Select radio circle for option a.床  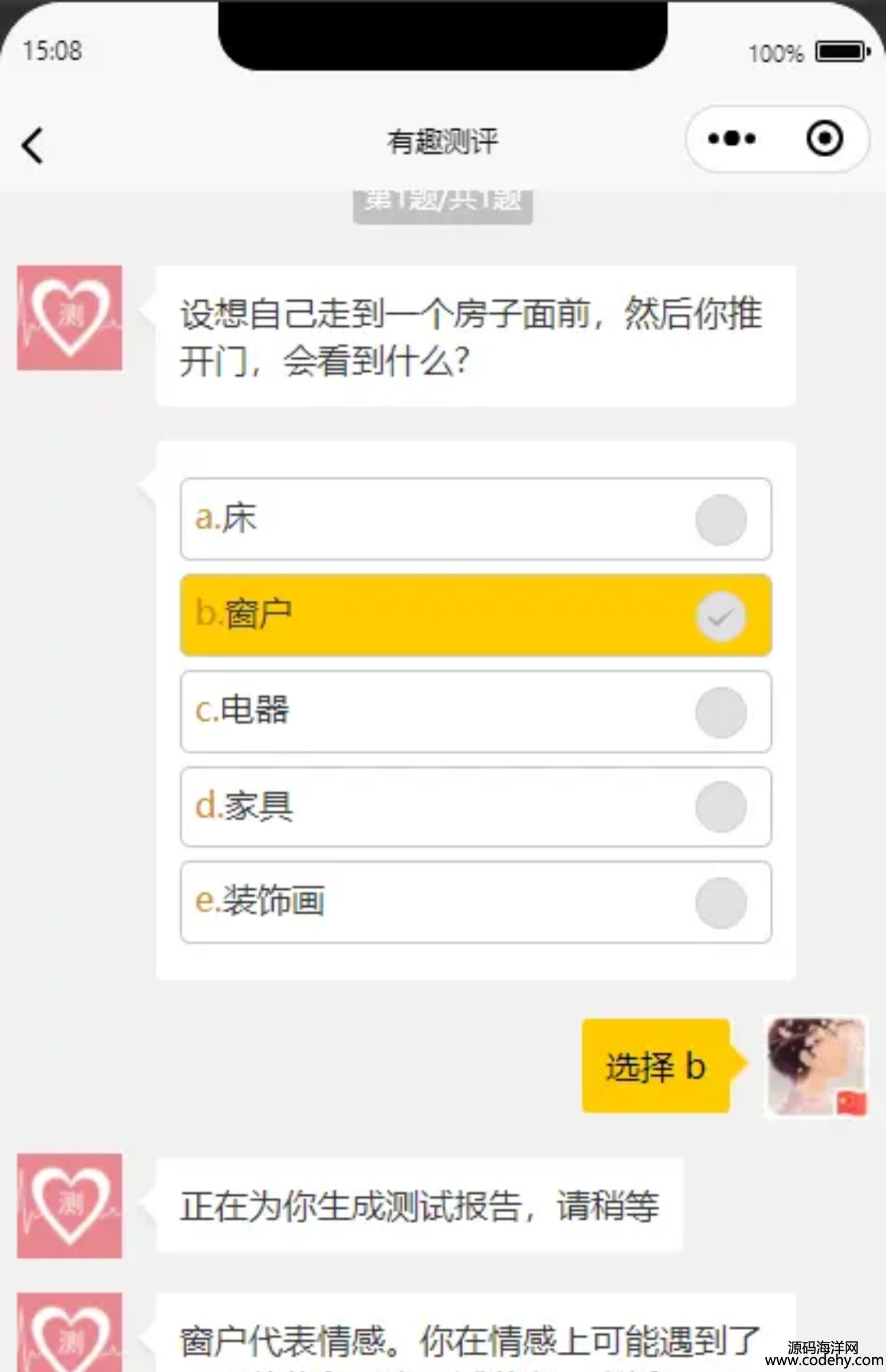tap(721, 520)
